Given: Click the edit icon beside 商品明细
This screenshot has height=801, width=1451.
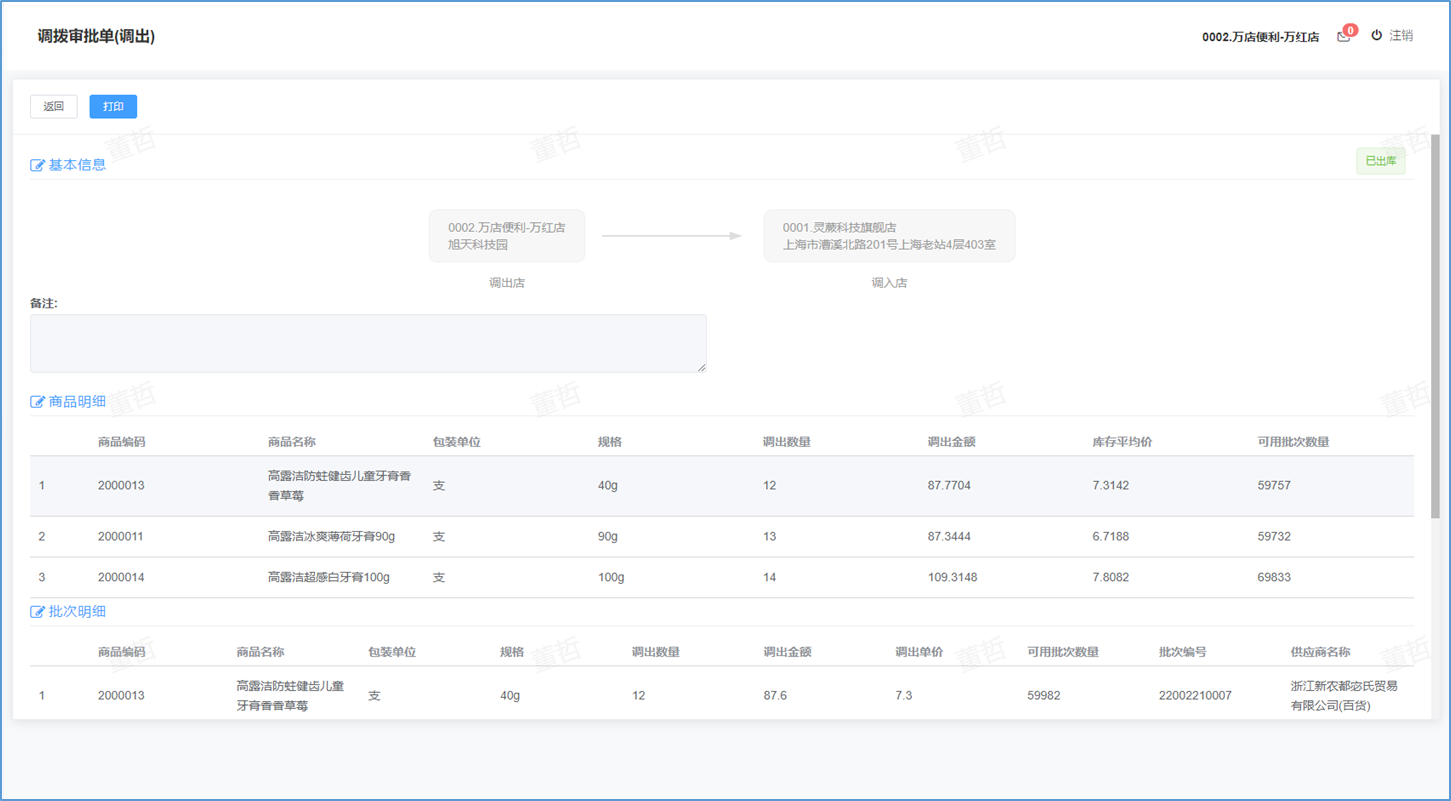Looking at the screenshot, I should (x=38, y=402).
